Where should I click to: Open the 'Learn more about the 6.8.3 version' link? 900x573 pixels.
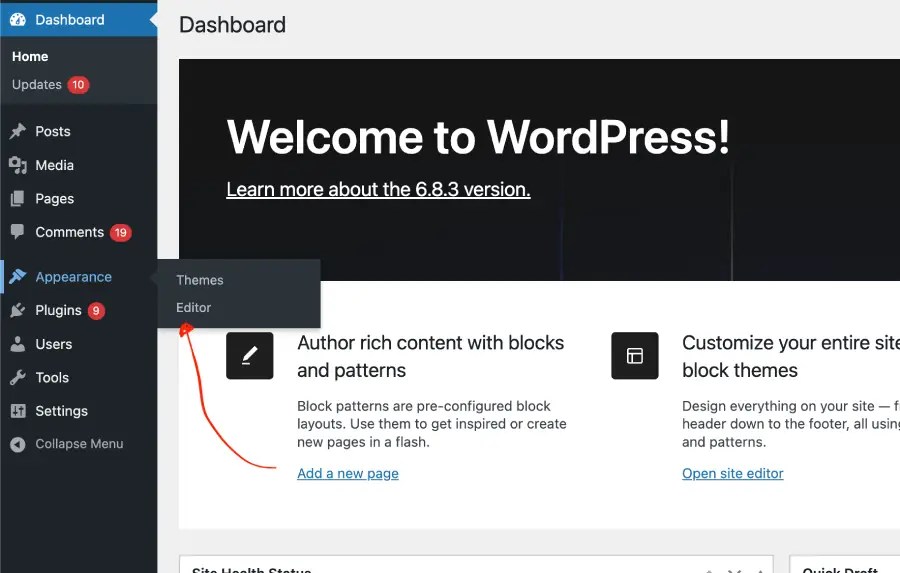pyautogui.click(x=378, y=189)
